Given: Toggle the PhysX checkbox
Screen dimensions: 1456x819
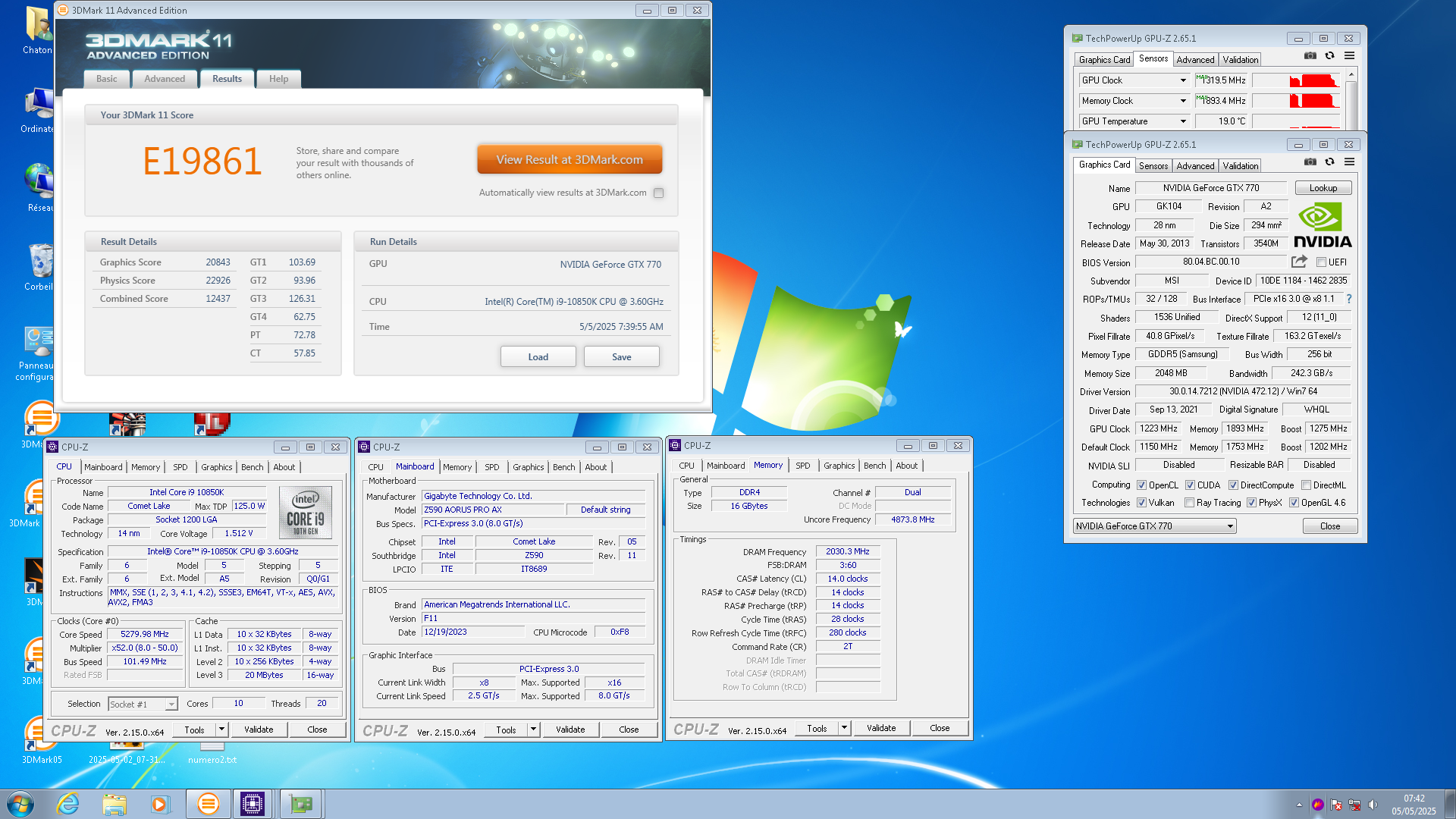Looking at the screenshot, I should point(1252,503).
